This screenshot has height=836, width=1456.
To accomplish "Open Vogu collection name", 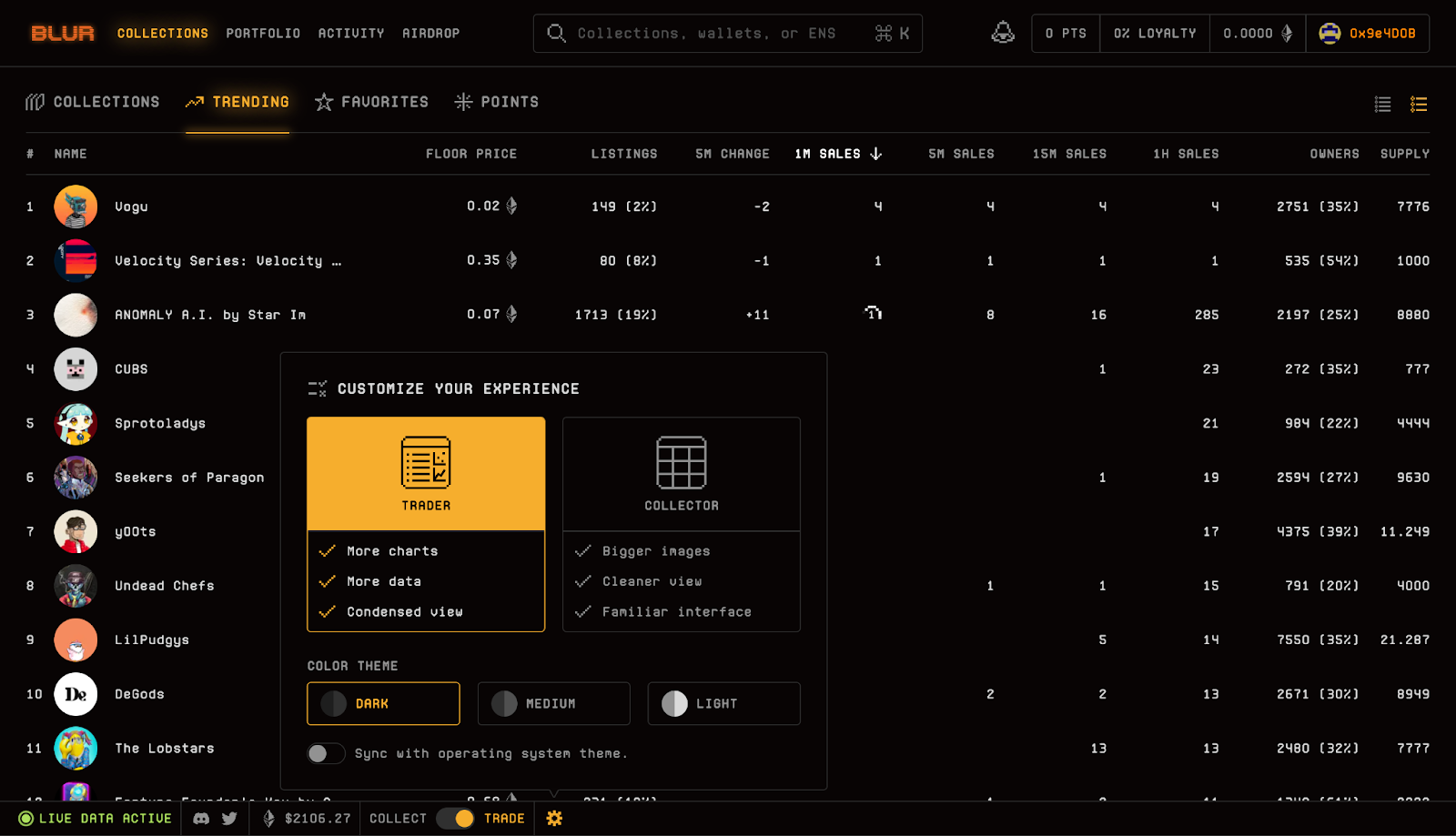I will (x=131, y=206).
